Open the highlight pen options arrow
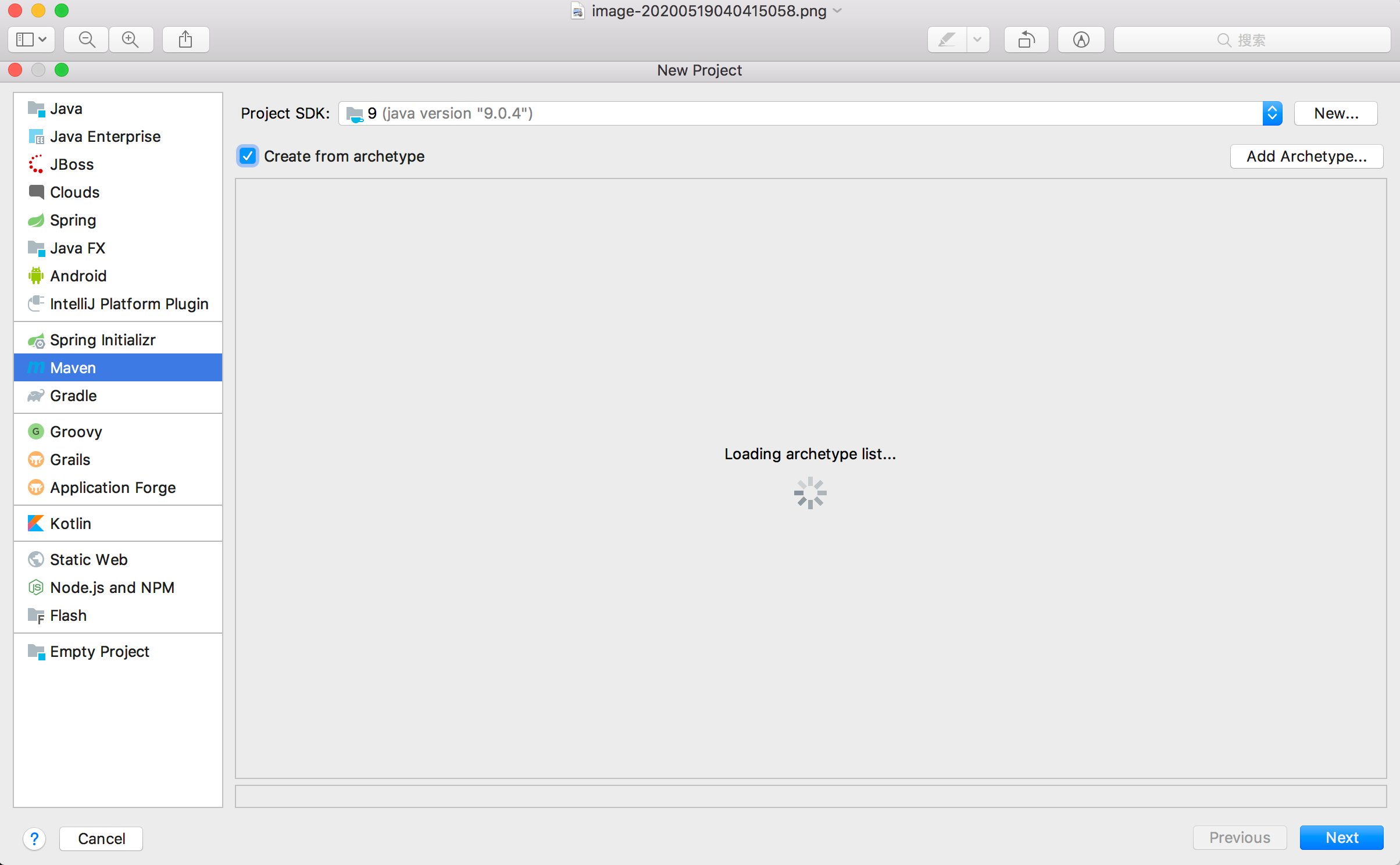This screenshot has height=865, width=1400. click(977, 40)
